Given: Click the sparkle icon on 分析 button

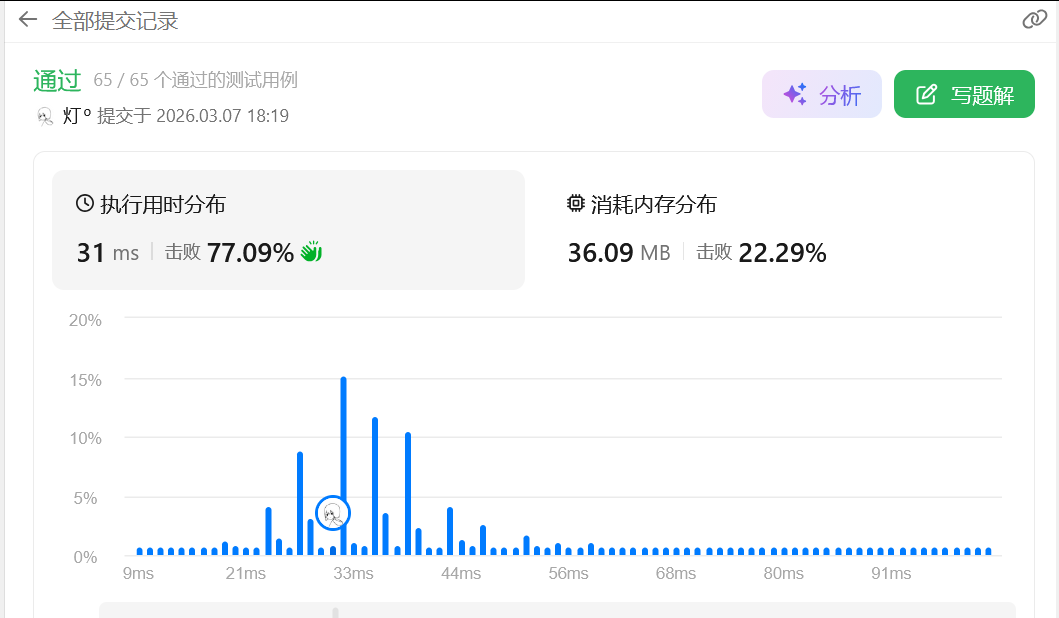Looking at the screenshot, I should click(795, 95).
